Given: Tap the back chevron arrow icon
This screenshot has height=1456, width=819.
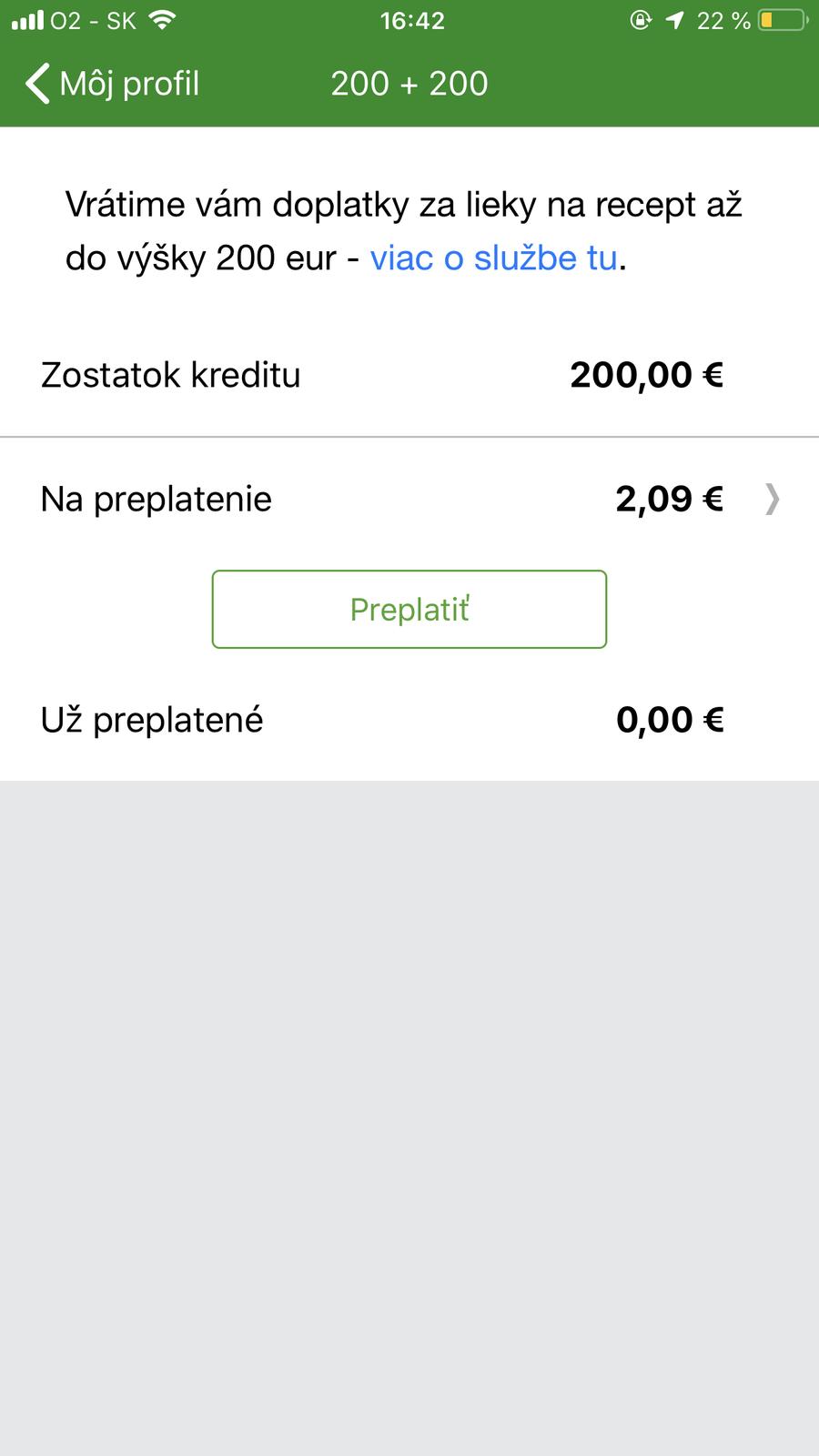Looking at the screenshot, I should coord(36,84).
